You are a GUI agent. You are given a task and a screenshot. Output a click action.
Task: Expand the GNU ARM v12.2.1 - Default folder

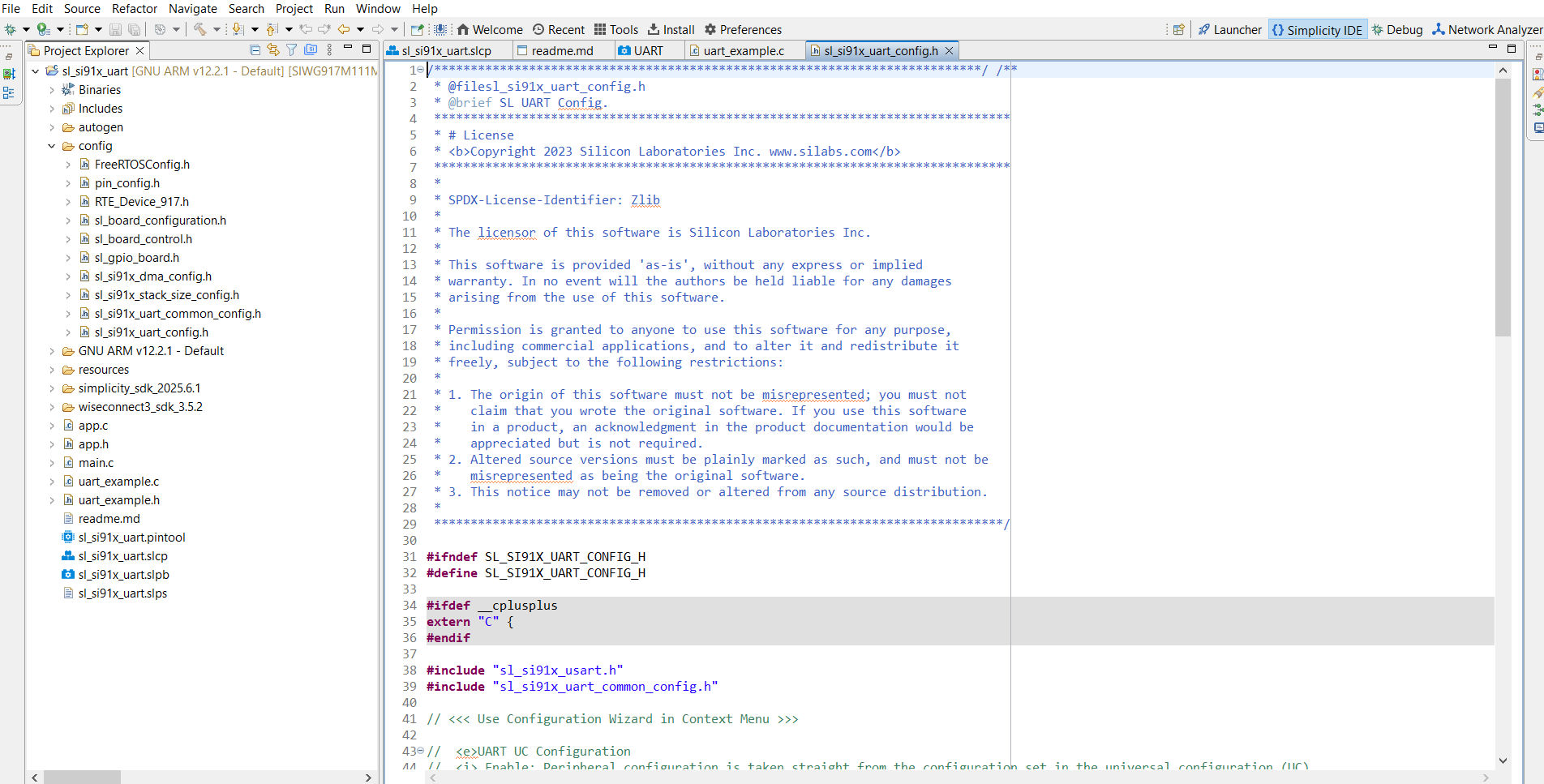[52, 351]
